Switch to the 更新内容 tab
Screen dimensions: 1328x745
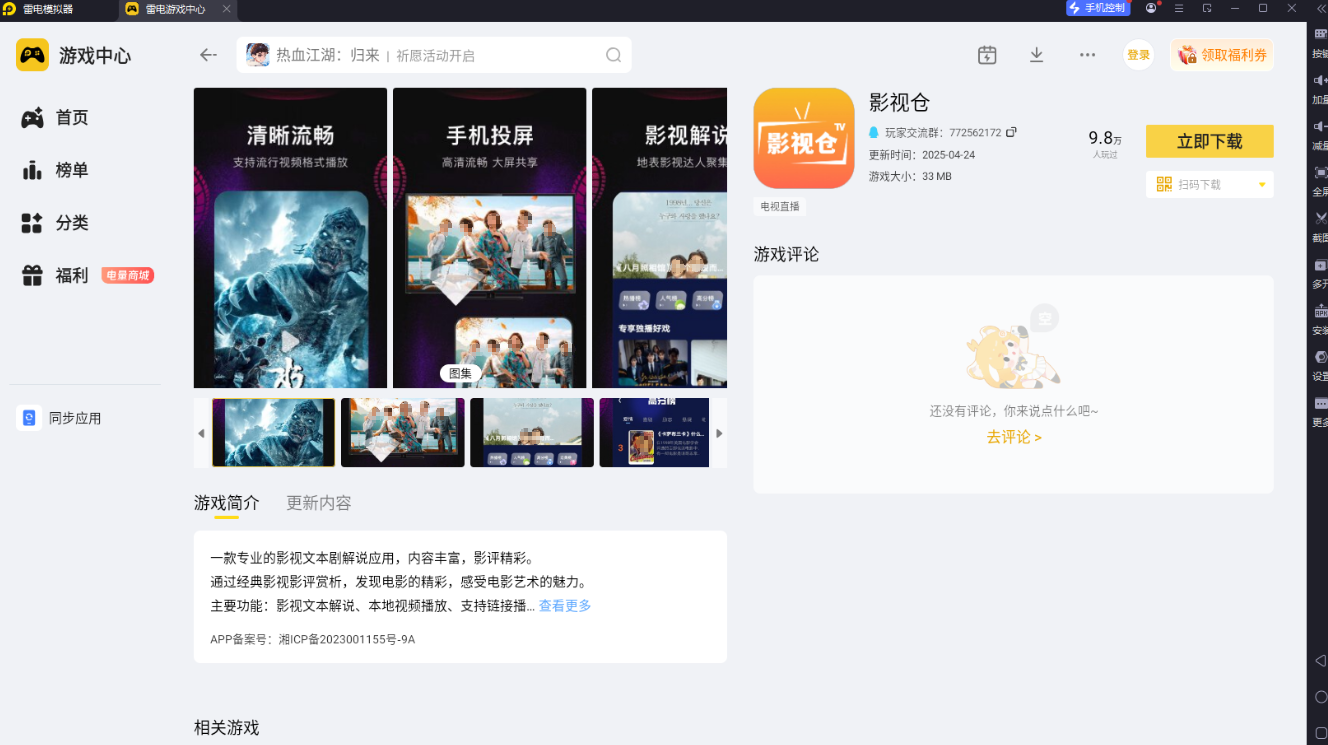coord(319,503)
